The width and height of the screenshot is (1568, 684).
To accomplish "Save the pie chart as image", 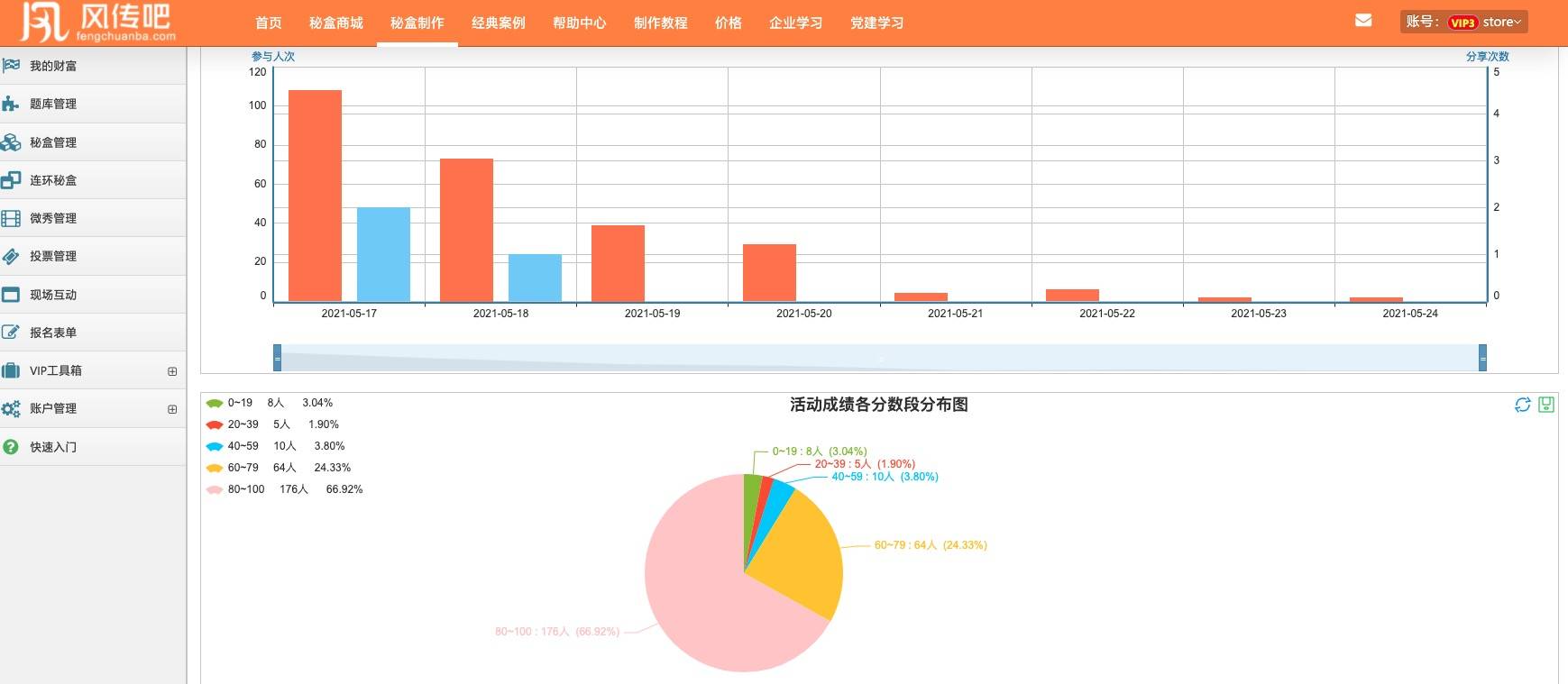I will click(x=1546, y=405).
